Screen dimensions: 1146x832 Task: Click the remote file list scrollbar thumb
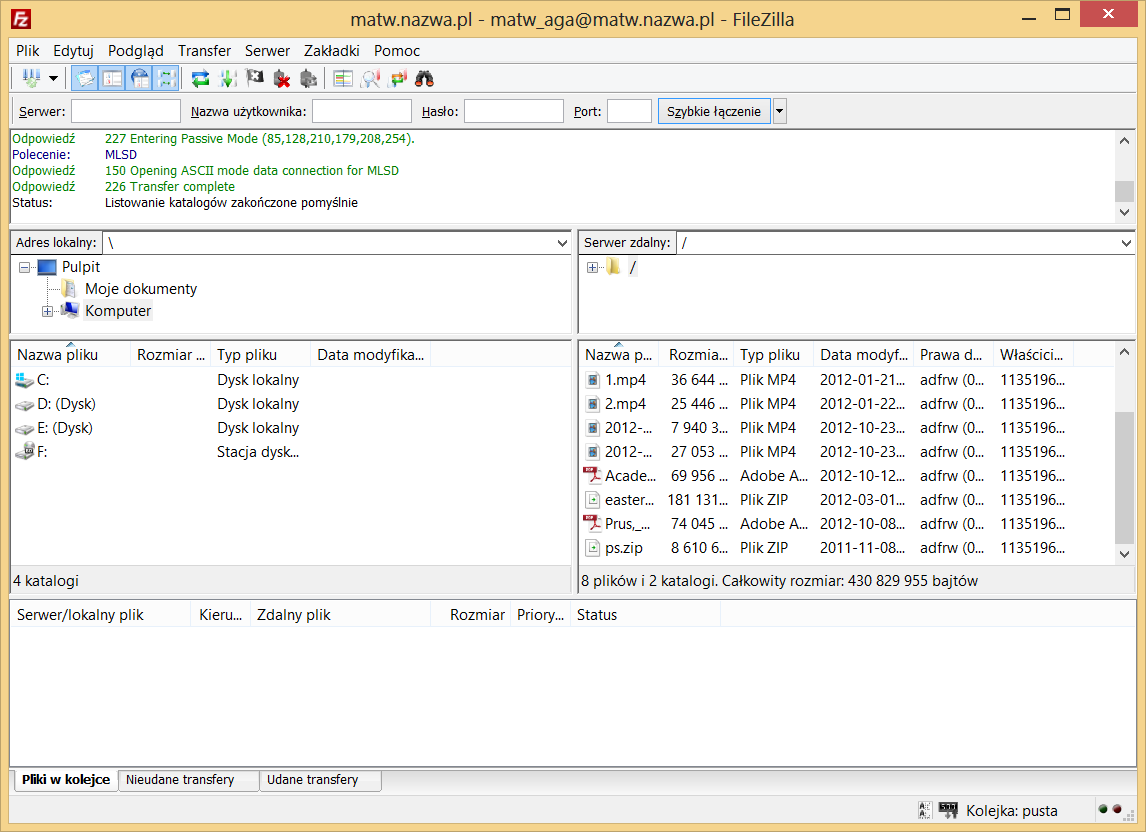[1124, 477]
